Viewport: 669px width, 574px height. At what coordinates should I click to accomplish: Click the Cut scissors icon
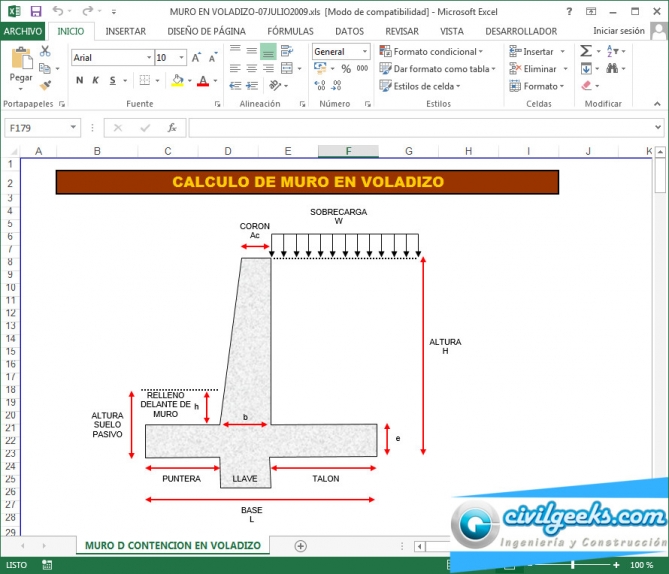click(x=45, y=51)
